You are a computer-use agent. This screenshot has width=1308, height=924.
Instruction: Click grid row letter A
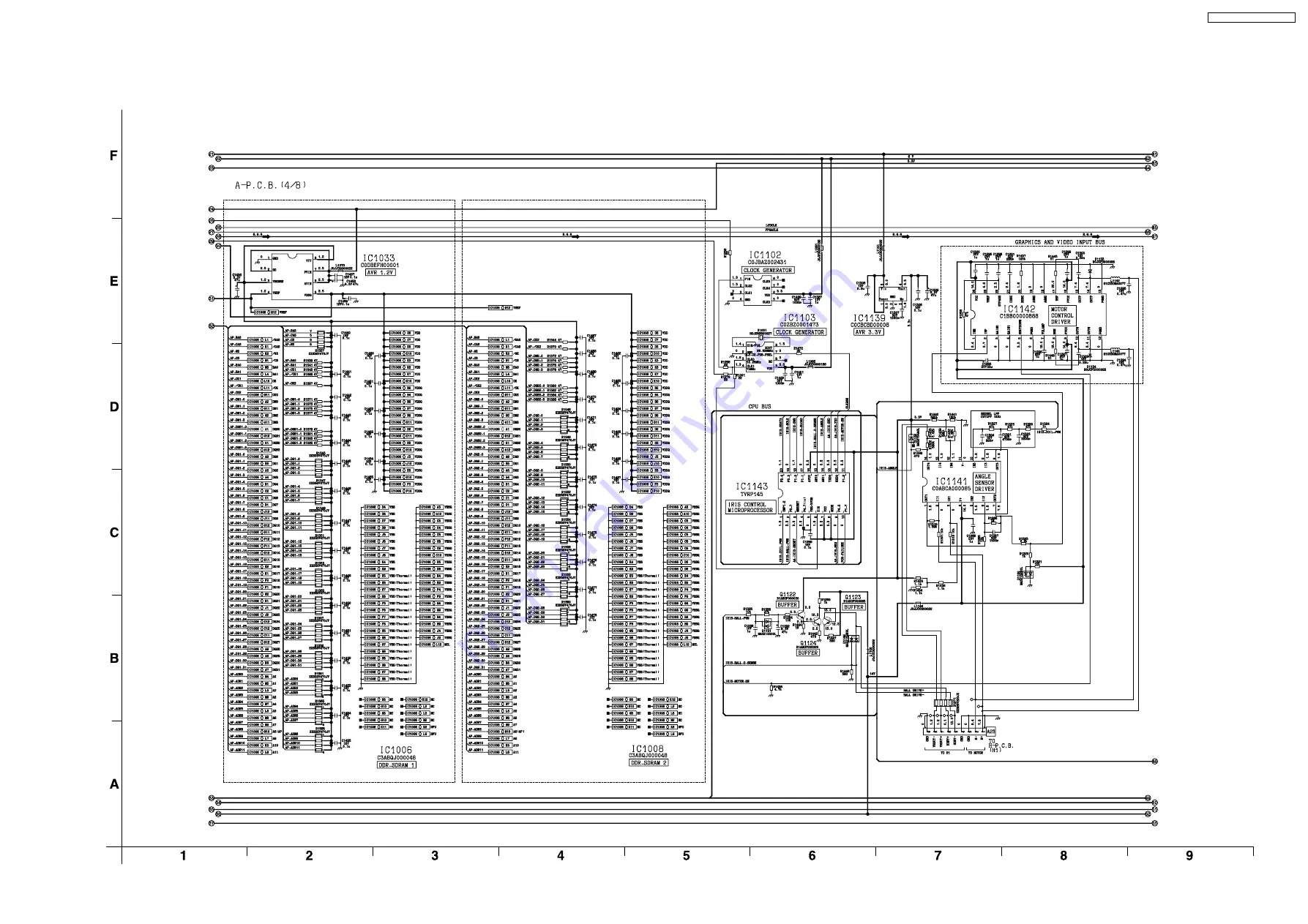[x=113, y=784]
